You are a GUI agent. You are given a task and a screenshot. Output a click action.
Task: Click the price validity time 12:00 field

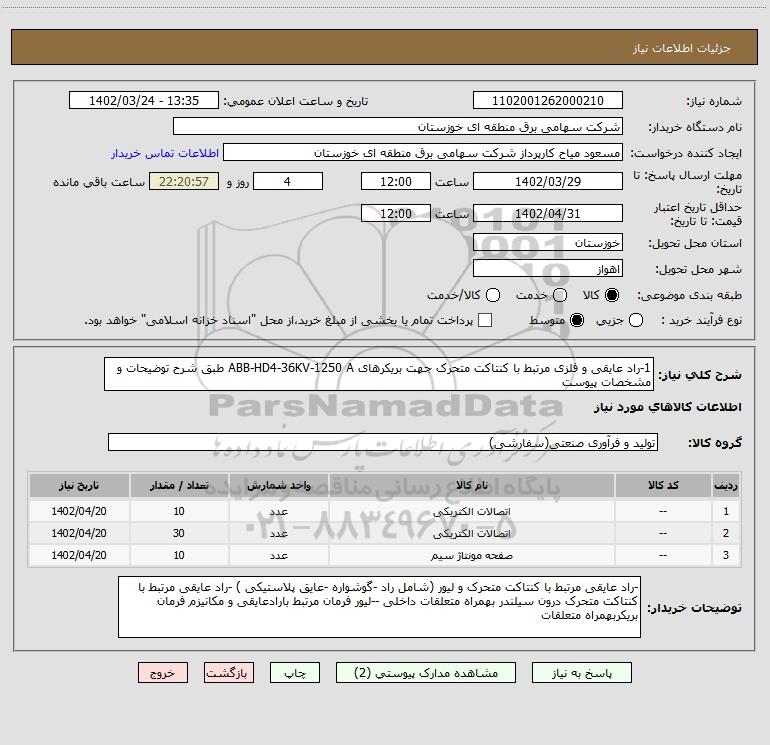pyautogui.click(x=396, y=214)
